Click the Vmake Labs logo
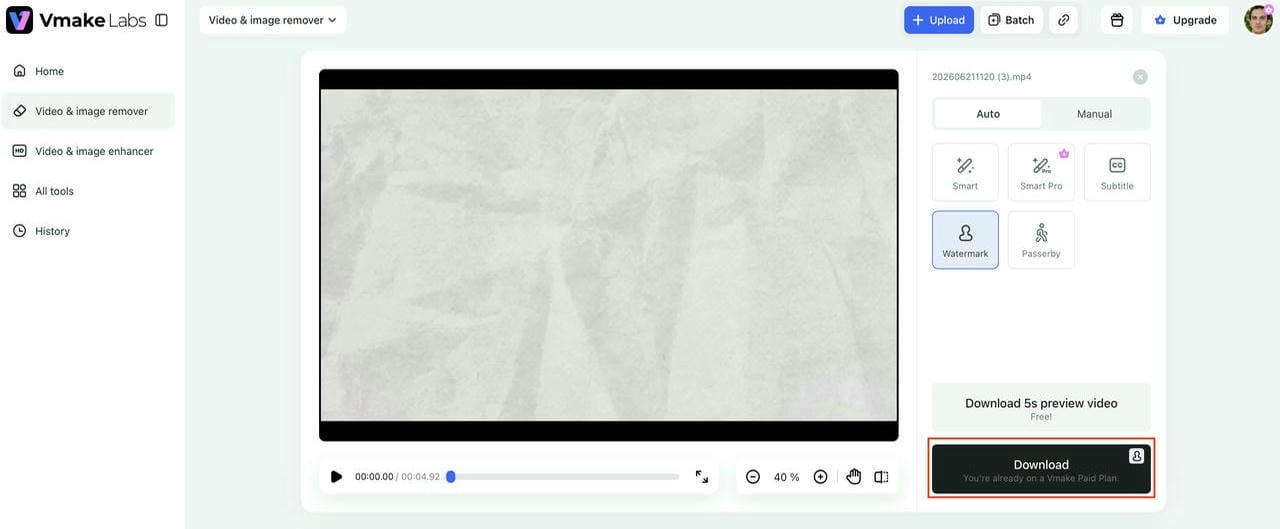The image size is (1280, 529). [76, 20]
